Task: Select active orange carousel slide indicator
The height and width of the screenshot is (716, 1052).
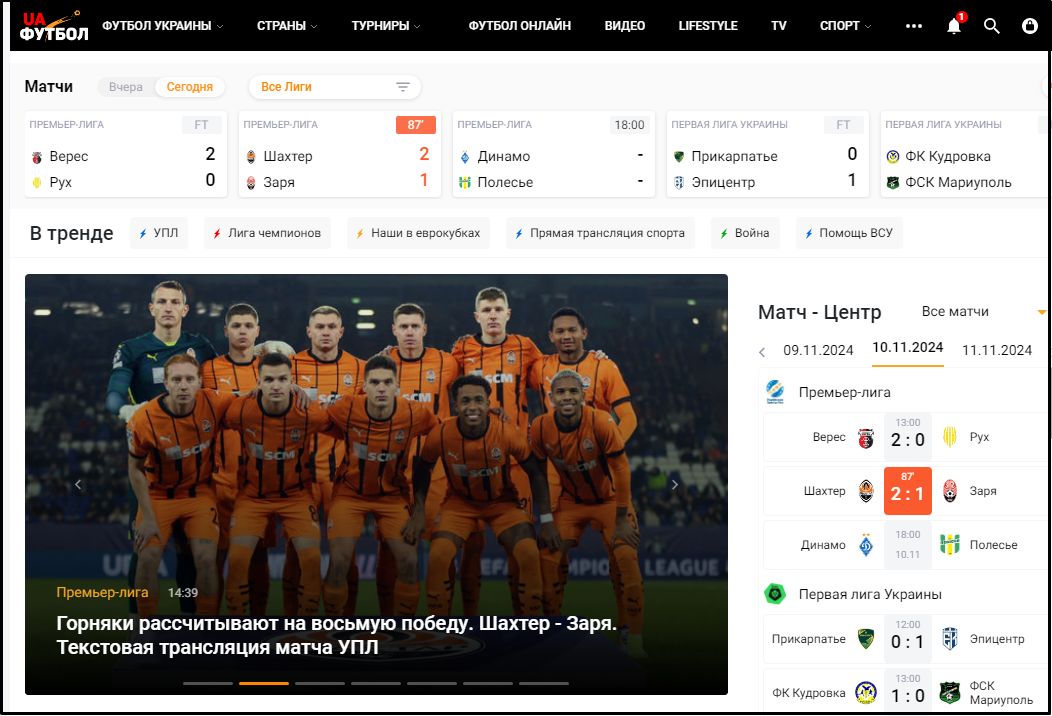Action: pyautogui.click(x=264, y=683)
